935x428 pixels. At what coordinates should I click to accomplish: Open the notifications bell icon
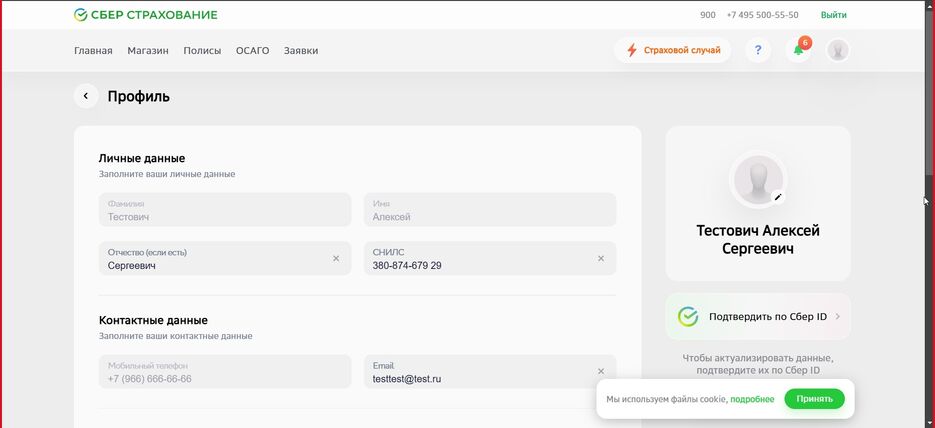click(x=798, y=50)
